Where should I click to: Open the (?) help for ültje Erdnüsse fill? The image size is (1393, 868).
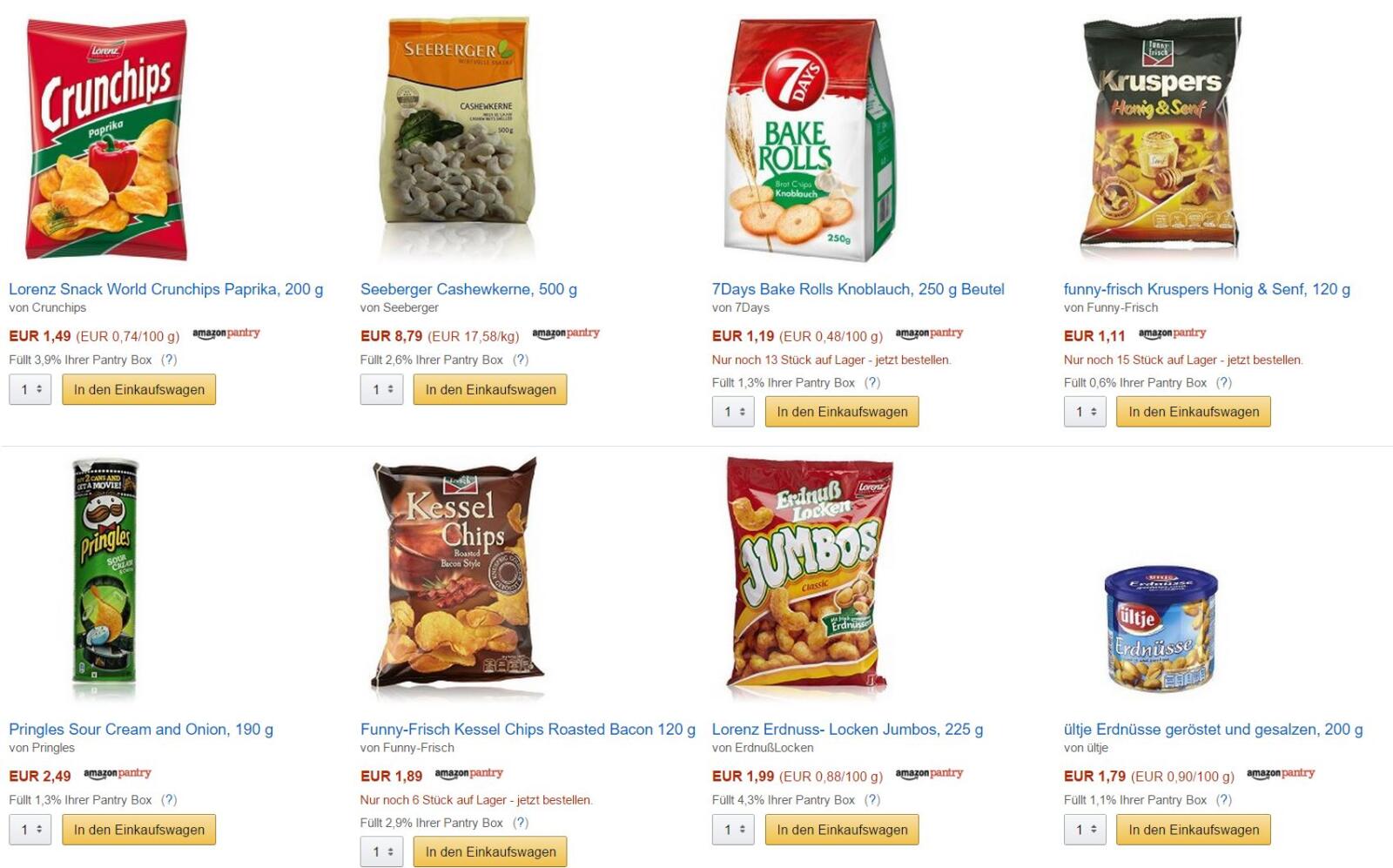[1224, 799]
